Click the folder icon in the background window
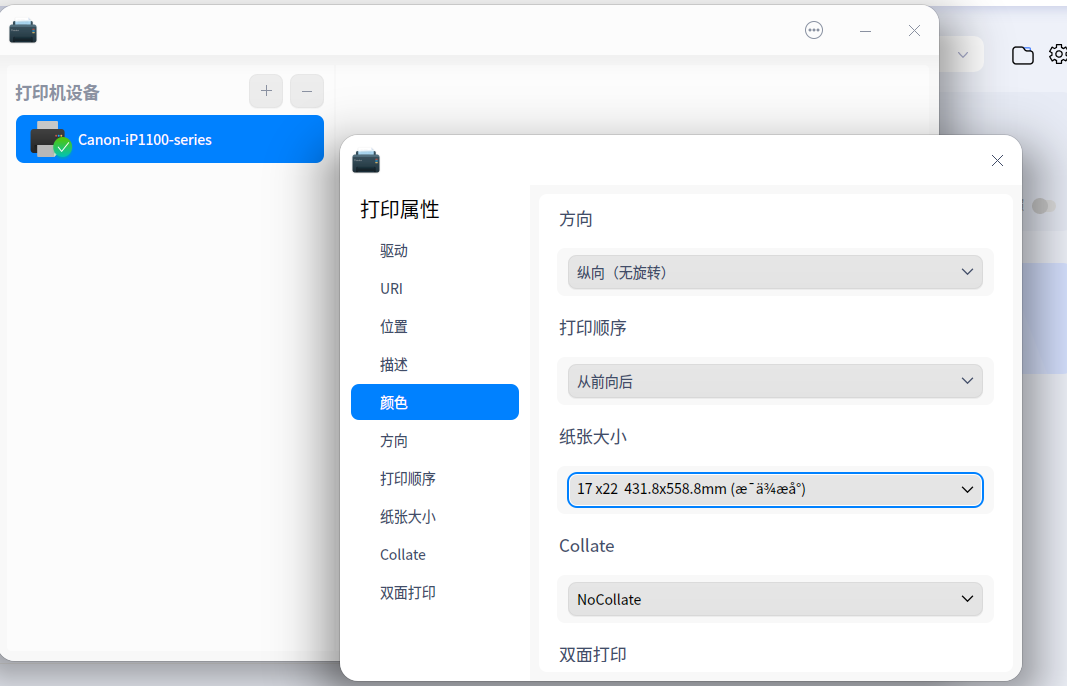Screen dimensions: 1067x686 click(1022, 55)
